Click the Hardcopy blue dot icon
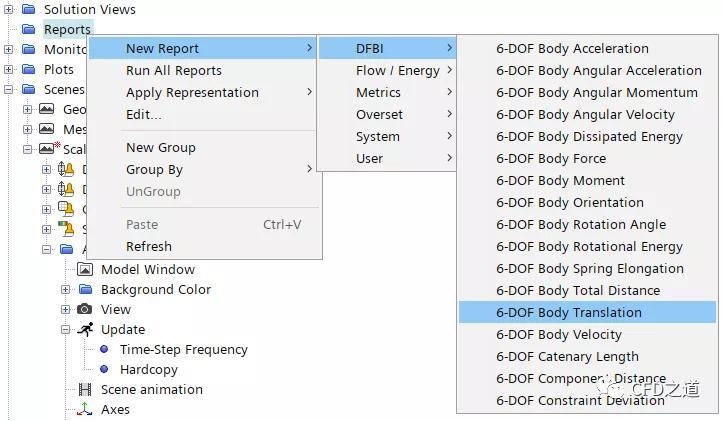This screenshot has height=421, width=723. click(104, 369)
